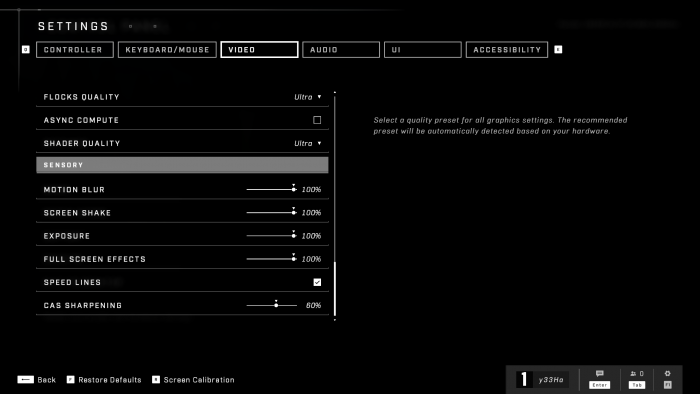
Task: Enable the Async Compute checkbox
Action: (317, 120)
